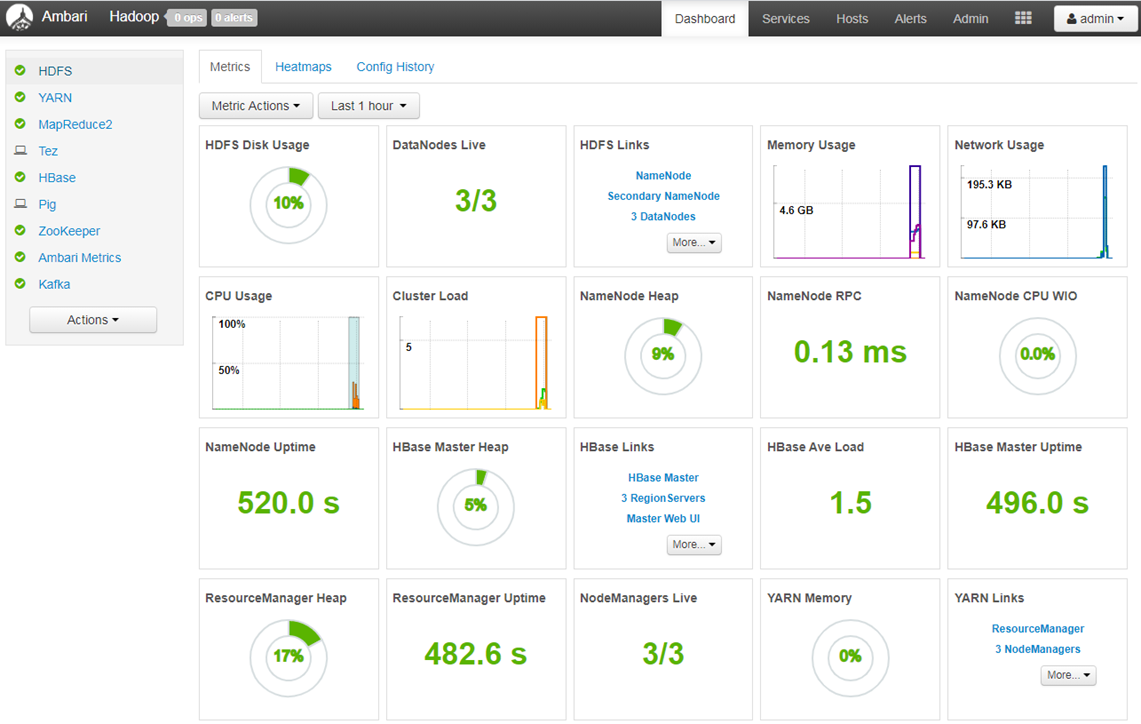Open the YARN service link

(x=55, y=98)
